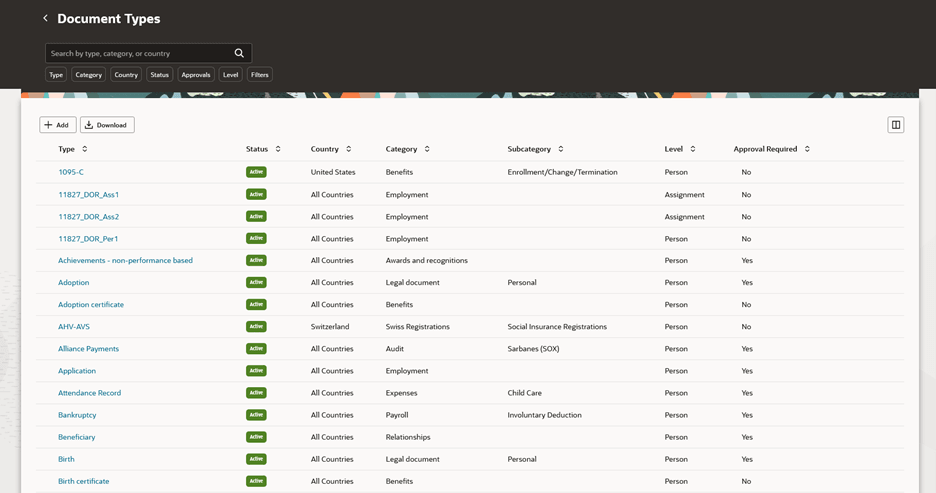The image size is (936, 493).
Task: Click Assignment level for 11827_DOR_Ass1
Action: point(685,195)
